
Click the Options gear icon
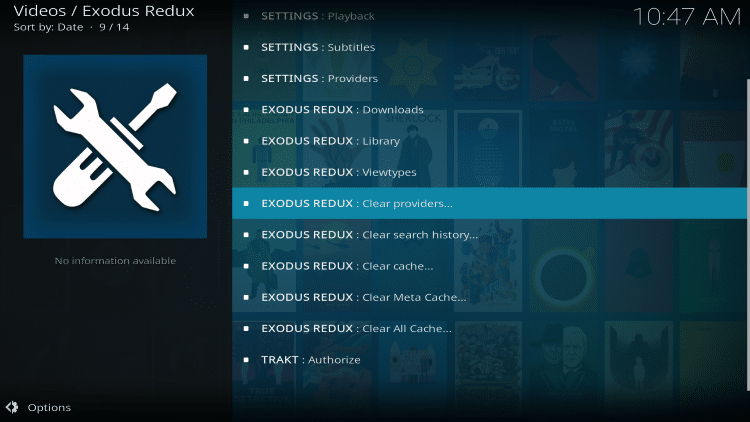(12, 407)
